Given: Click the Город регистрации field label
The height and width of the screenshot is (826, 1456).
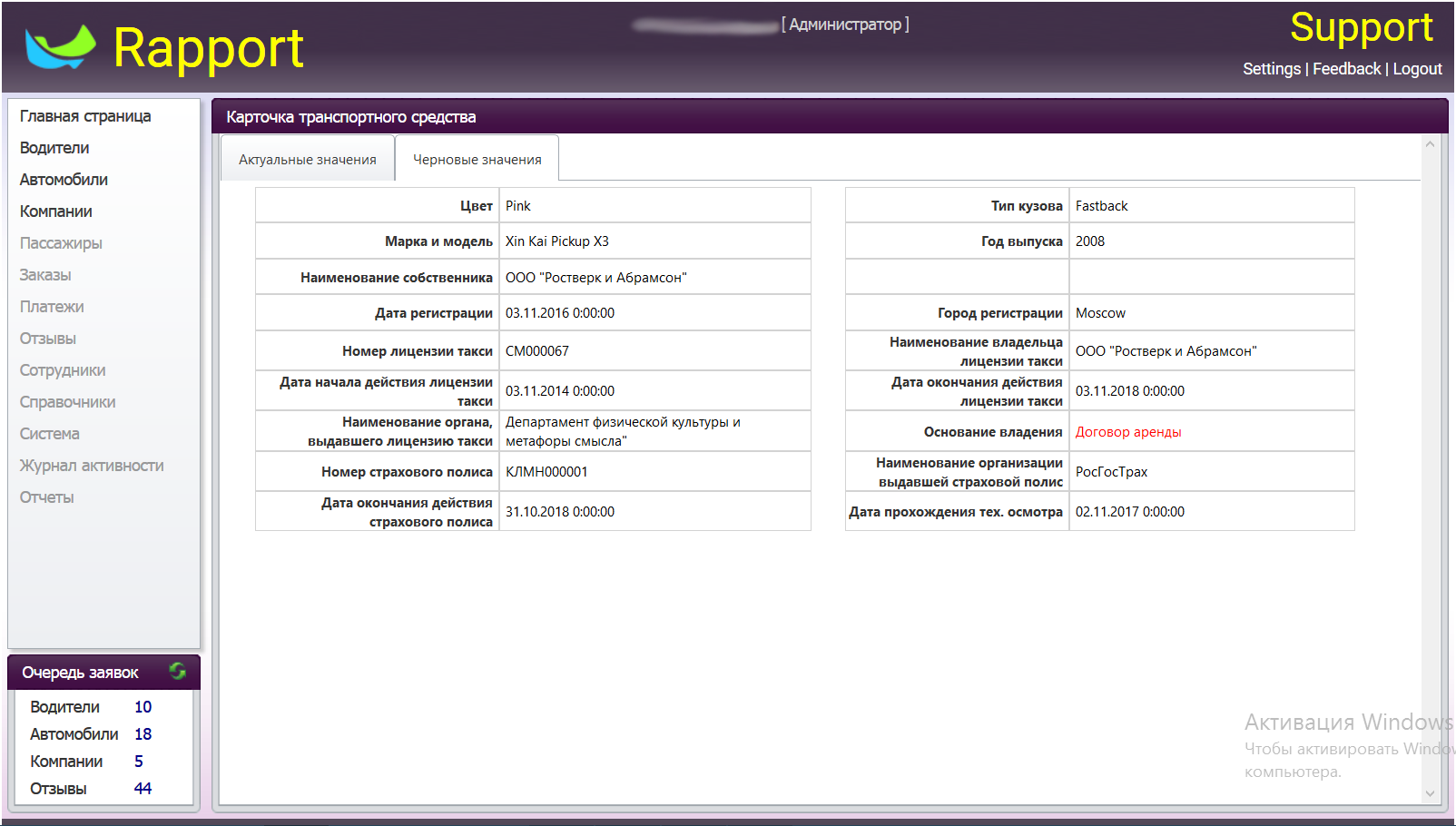Looking at the screenshot, I should pyautogui.click(x=1000, y=313).
